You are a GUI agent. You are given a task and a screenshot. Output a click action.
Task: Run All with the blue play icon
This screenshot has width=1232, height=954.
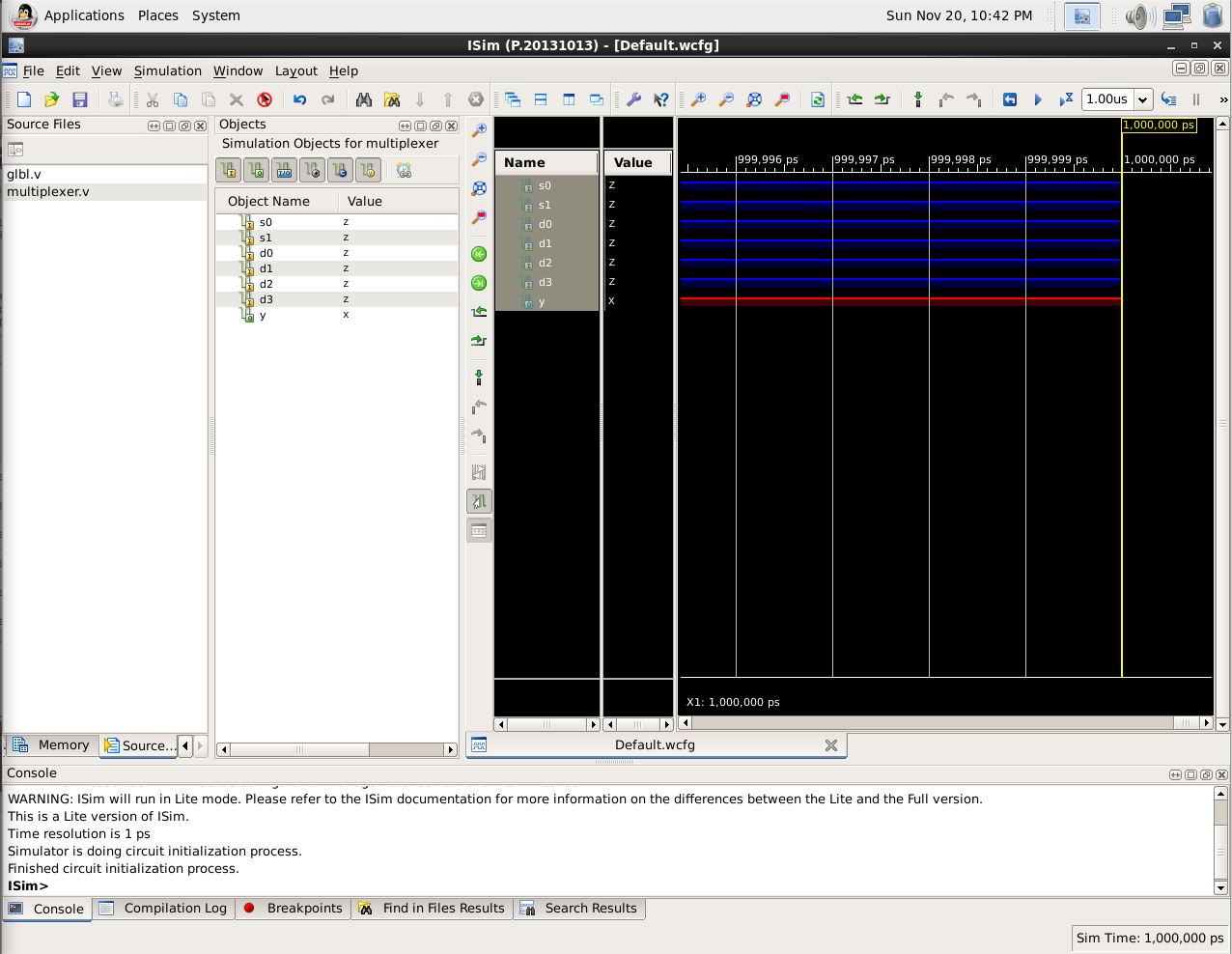1038,99
